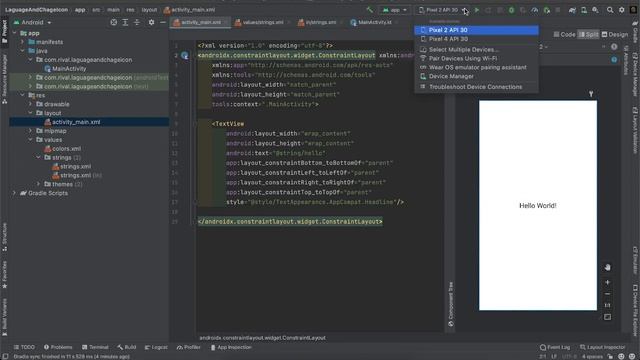
Task: Switch to Split view mode
Action: click(x=589, y=35)
